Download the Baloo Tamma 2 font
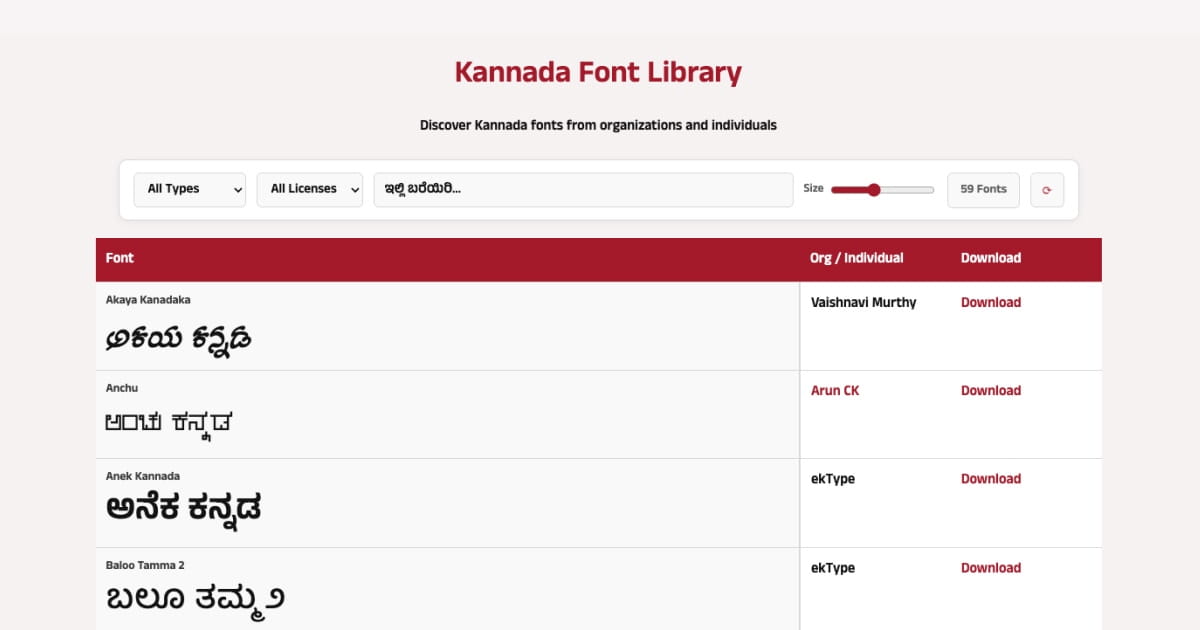Image resolution: width=1200 pixels, height=630 pixels. tap(991, 567)
